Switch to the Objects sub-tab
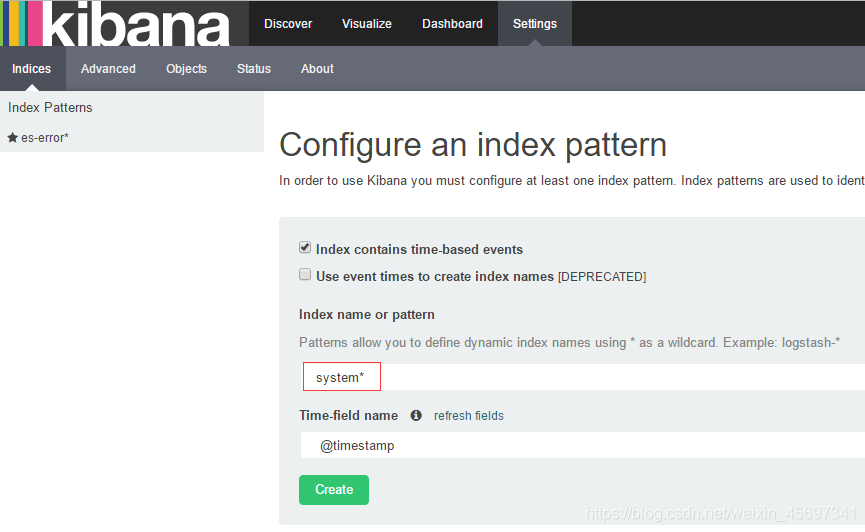 click(186, 68)
